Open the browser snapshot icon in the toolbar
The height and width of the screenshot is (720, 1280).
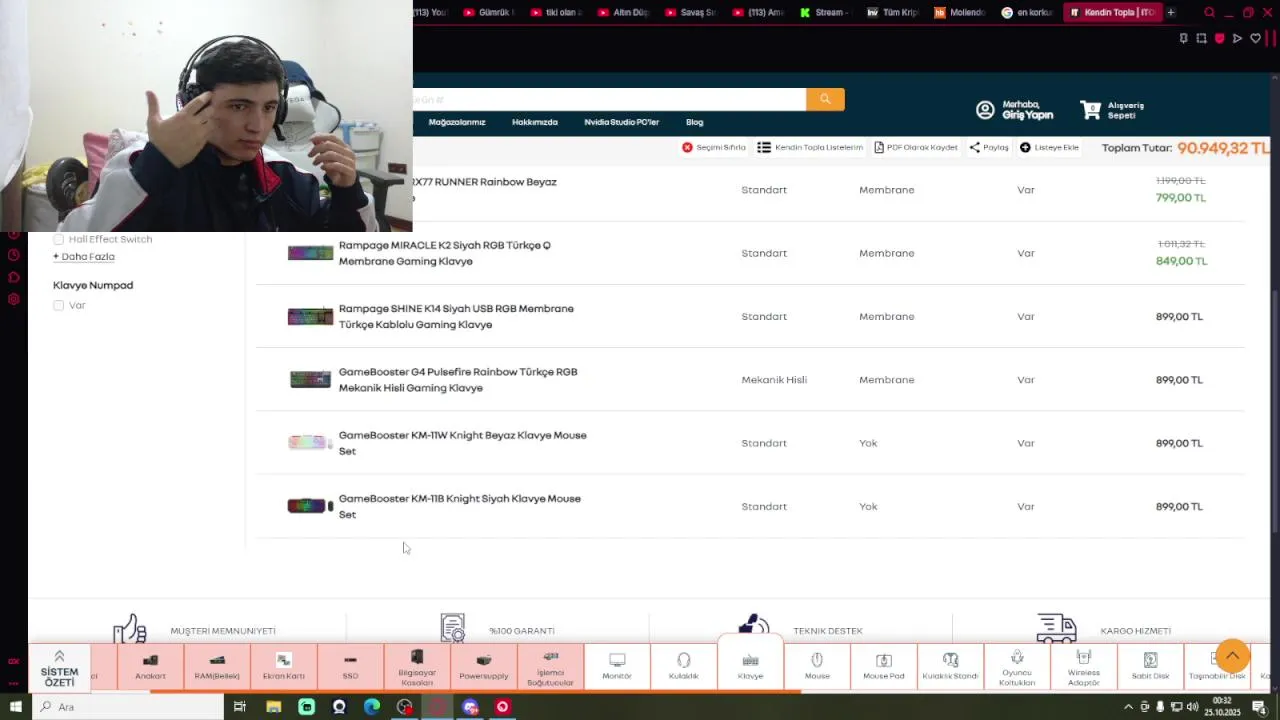[1201, 39]
